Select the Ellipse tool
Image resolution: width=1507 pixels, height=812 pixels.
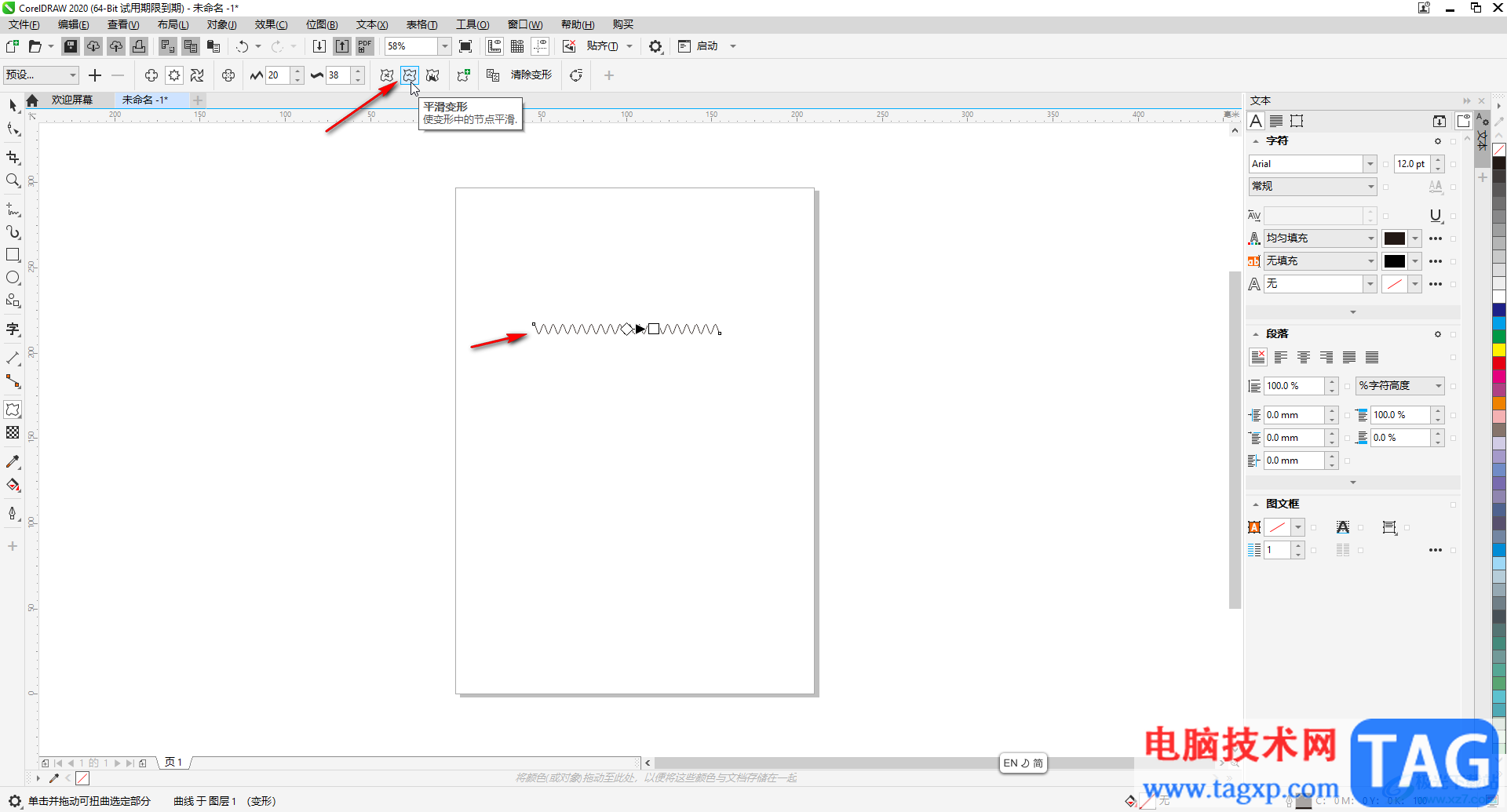click(13, 278)
